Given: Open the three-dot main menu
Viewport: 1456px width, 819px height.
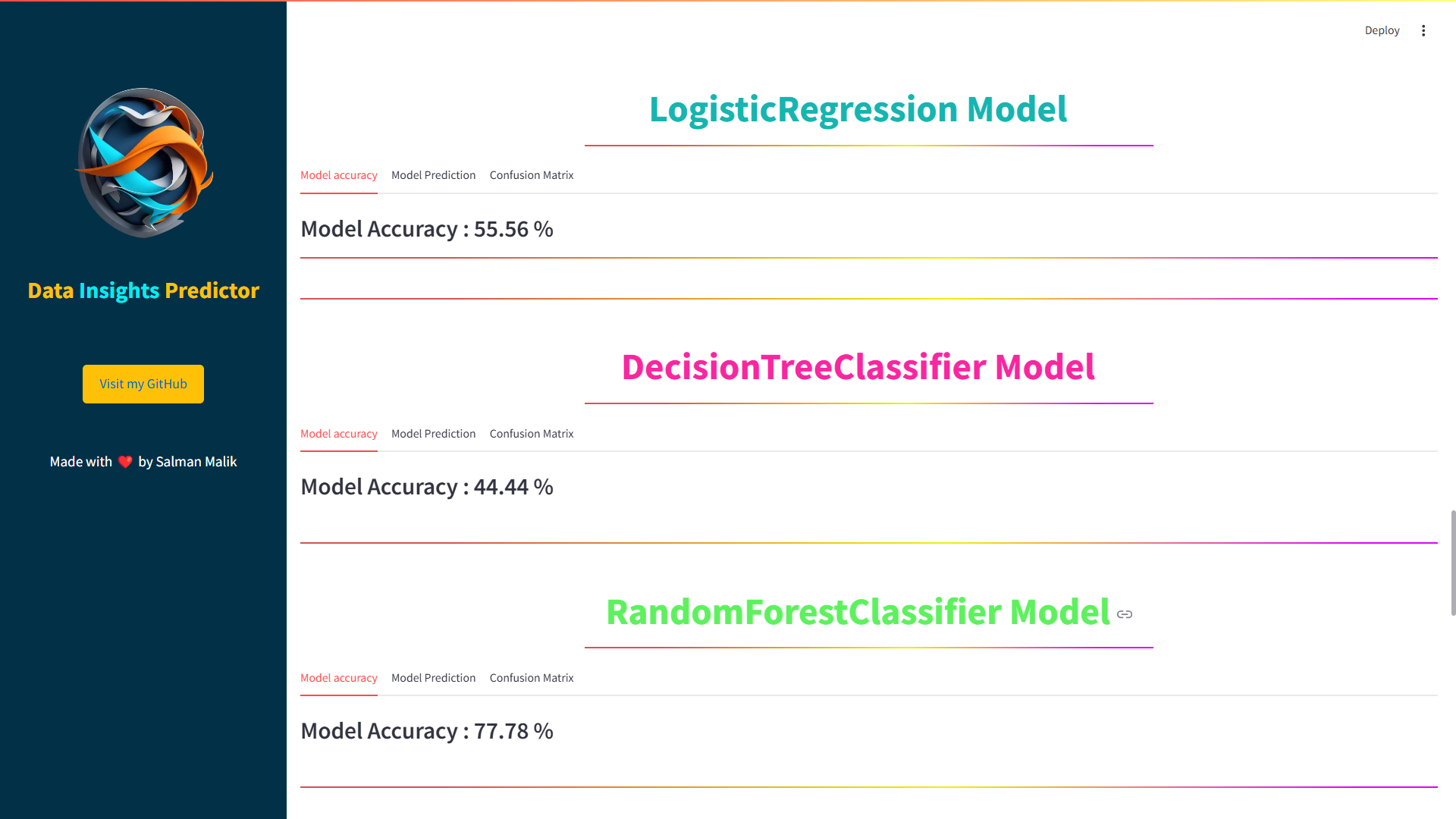Looking at the screenshot, I should [x=1423, y=30].
